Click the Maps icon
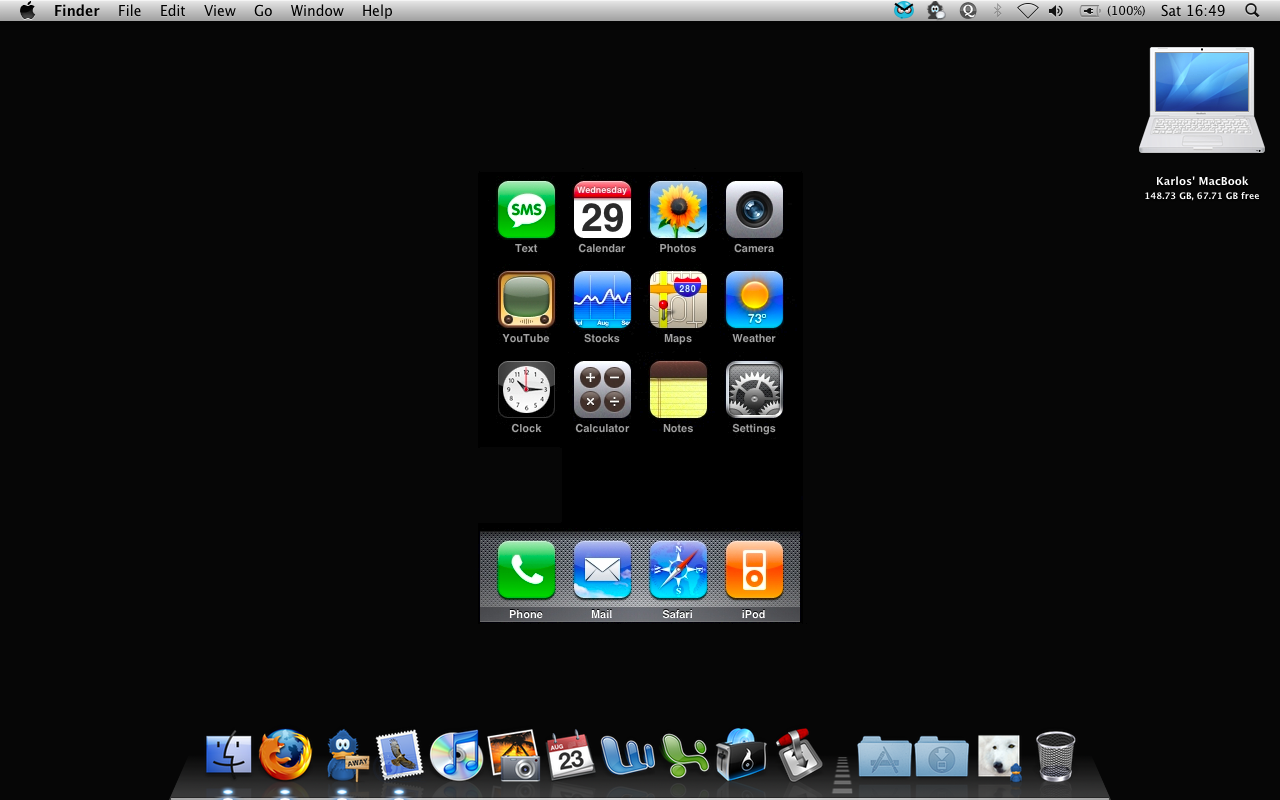The height and width of the screenshot is (800, 1280). [678, 299]
